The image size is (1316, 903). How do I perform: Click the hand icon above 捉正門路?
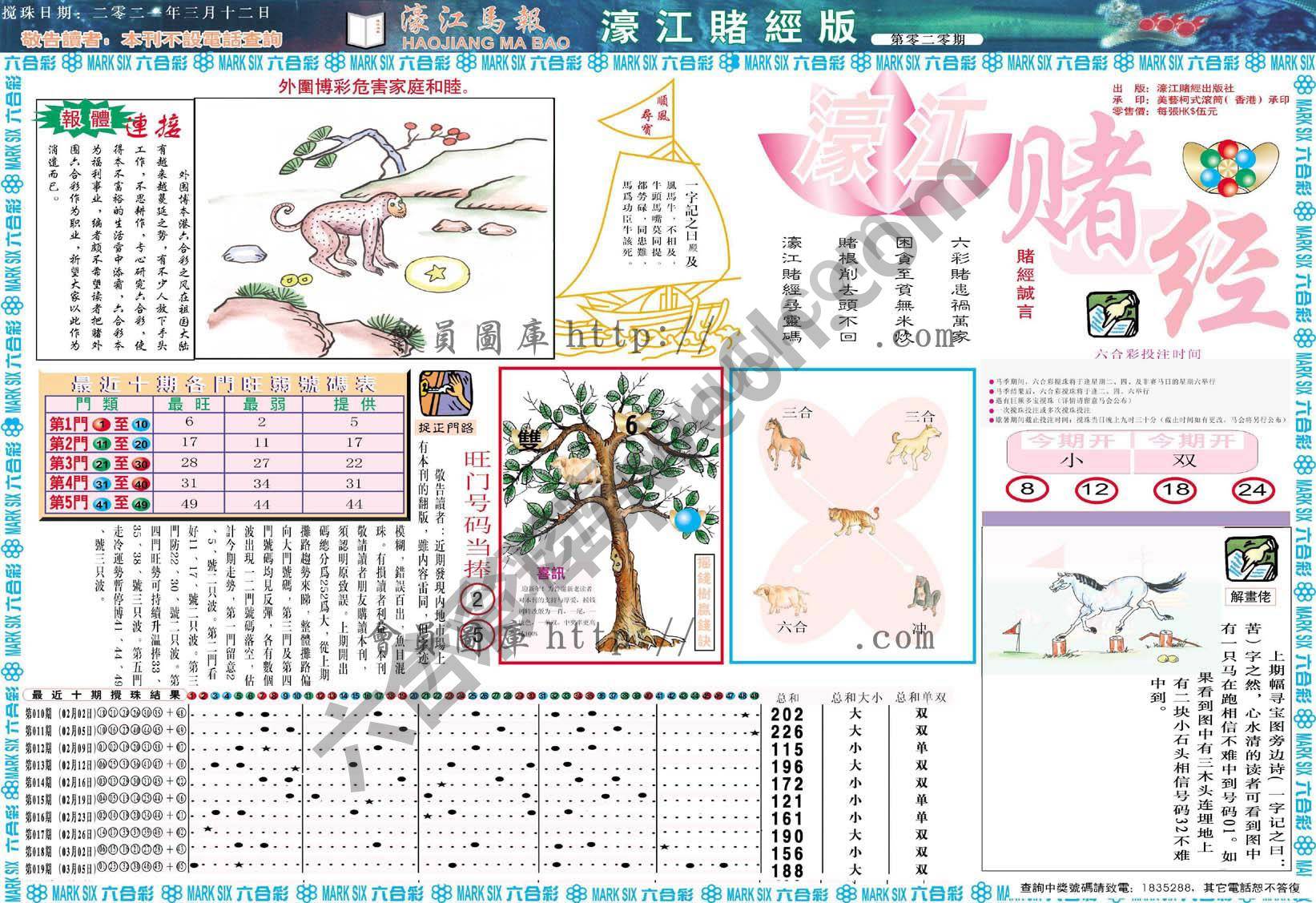[x=445, y=393]
